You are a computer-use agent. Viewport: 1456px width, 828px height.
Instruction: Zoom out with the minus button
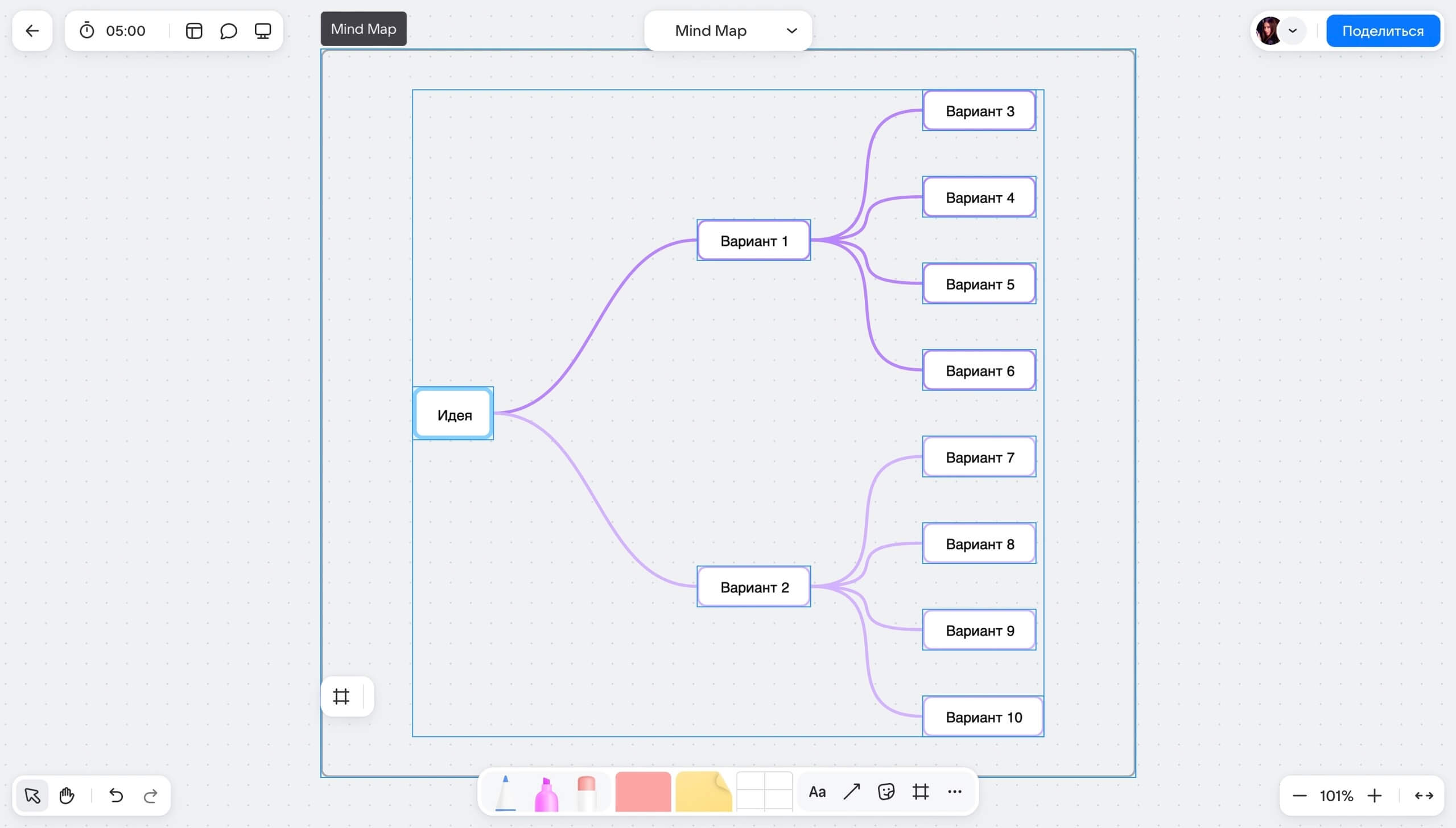[1300, 796]
